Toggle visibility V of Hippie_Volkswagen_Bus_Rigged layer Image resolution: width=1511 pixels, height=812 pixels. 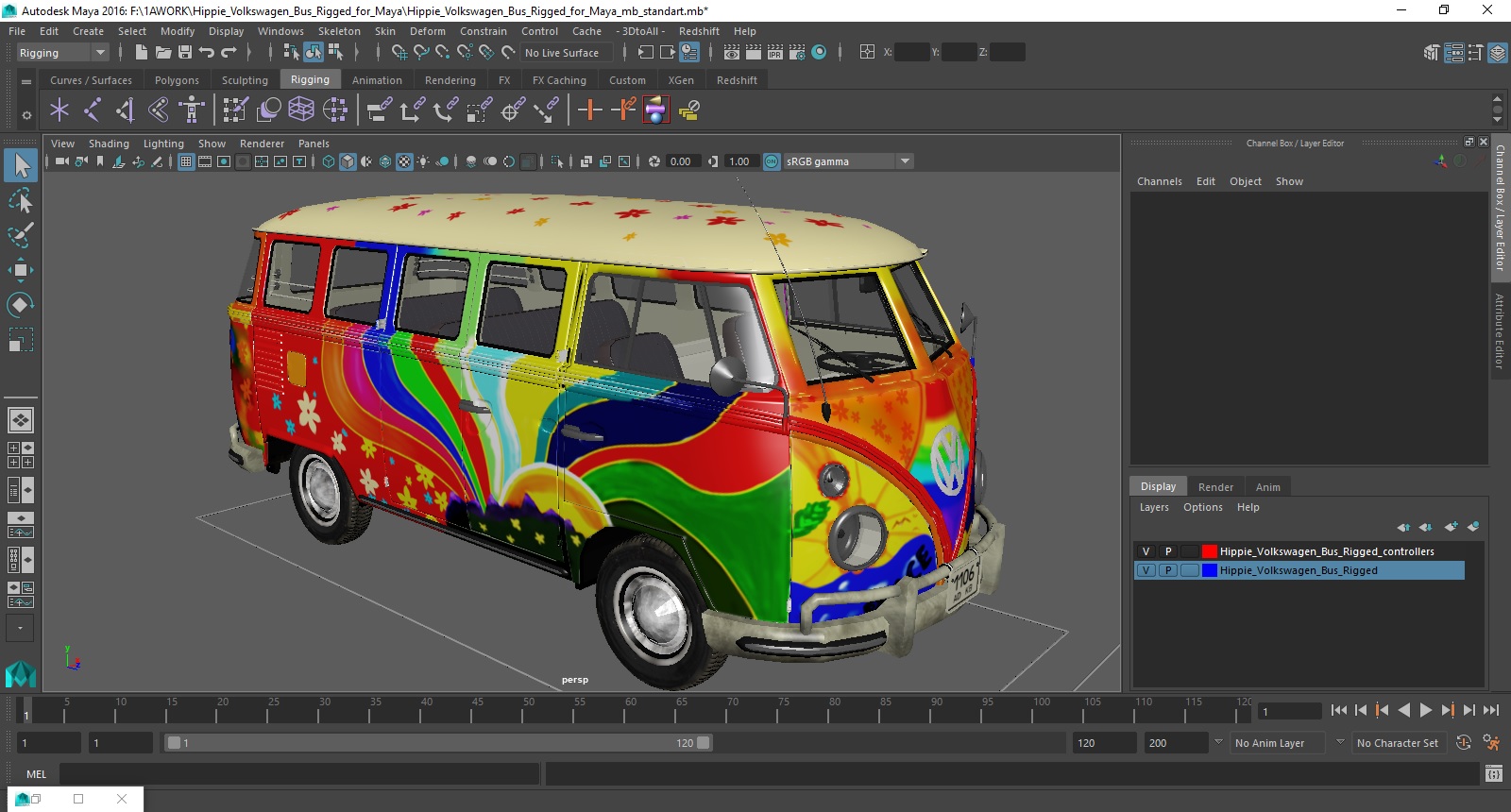pos(1146,570)
